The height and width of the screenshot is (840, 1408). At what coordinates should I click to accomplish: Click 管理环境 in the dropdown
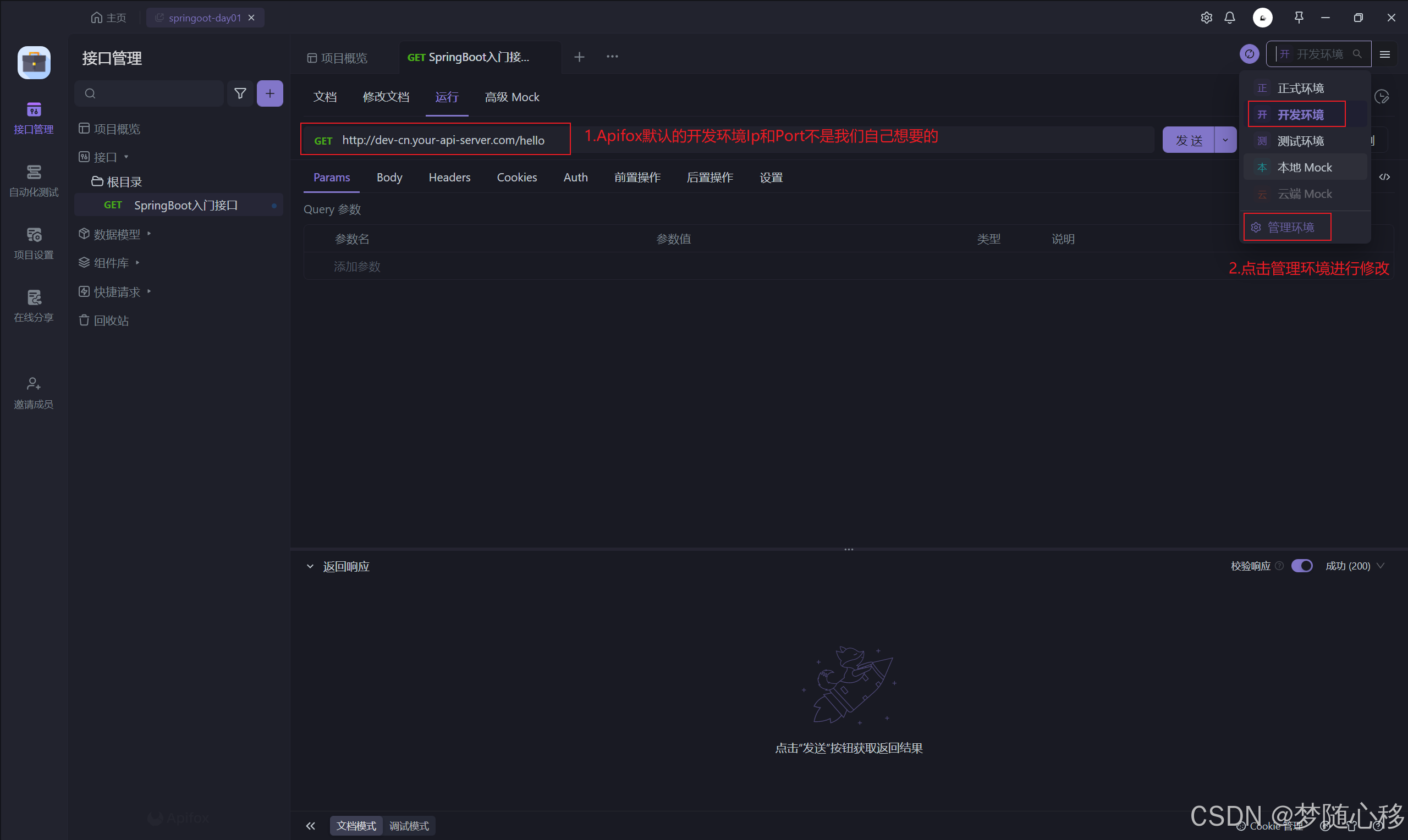coord(1290,228)
